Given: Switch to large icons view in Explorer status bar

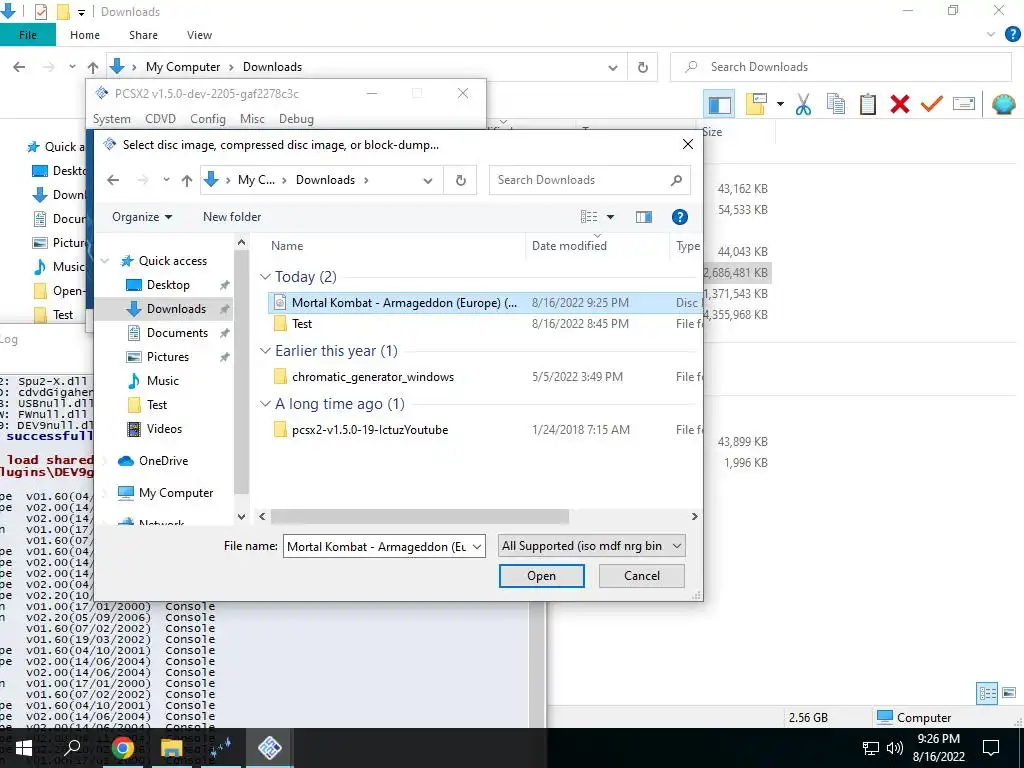Looking at the screenshot, I should (x=1009, y=693).
